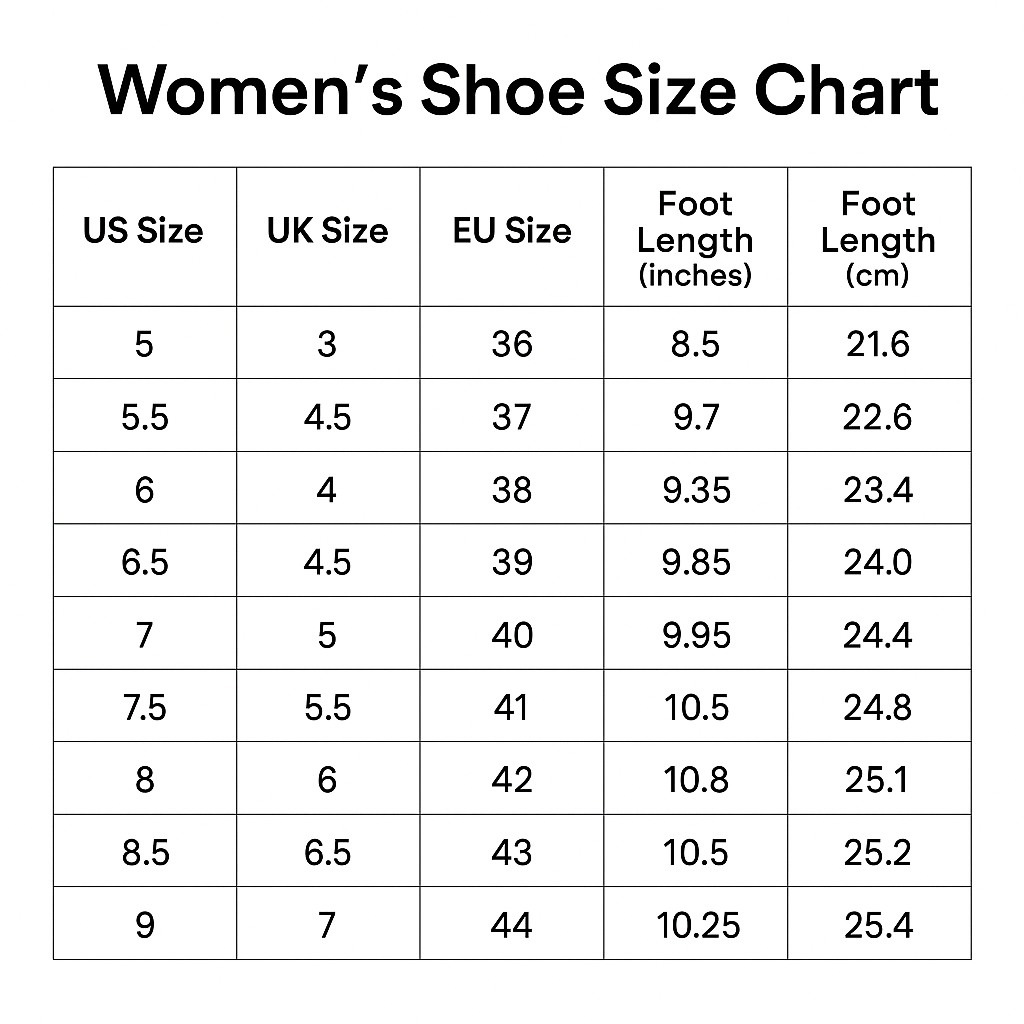The height and width of the screenshot is (1024, 1024).
Task: Click the UK size 6.5 cell
Action: pos(328,853)
